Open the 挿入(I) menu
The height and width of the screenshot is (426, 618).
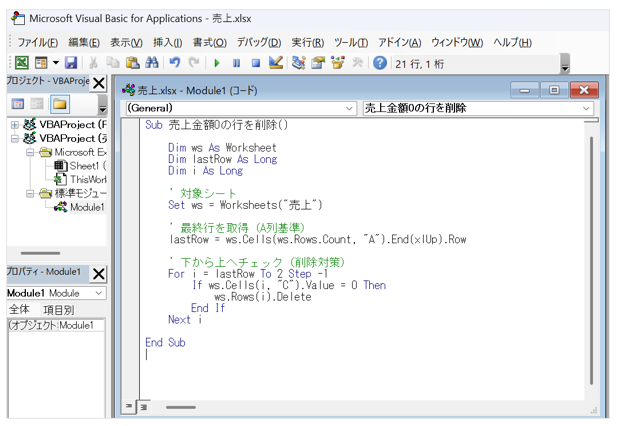(168, 43)
